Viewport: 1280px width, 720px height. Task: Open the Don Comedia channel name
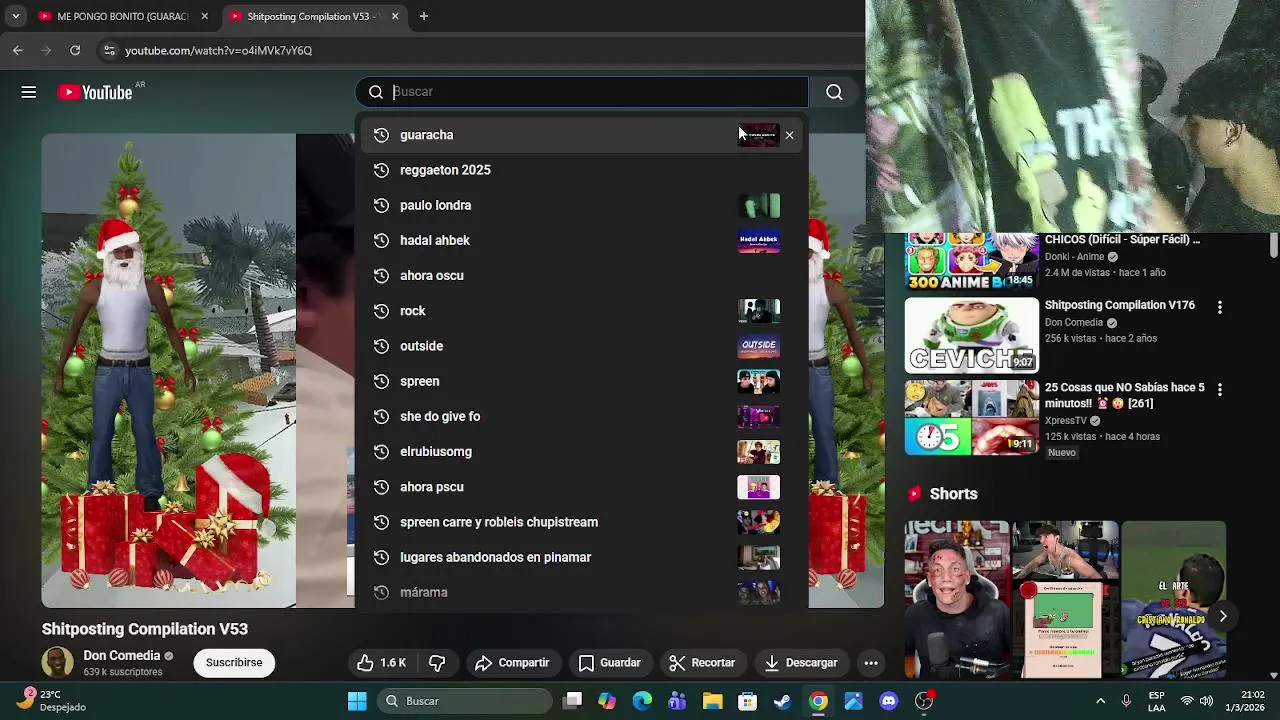pos(122,656)
